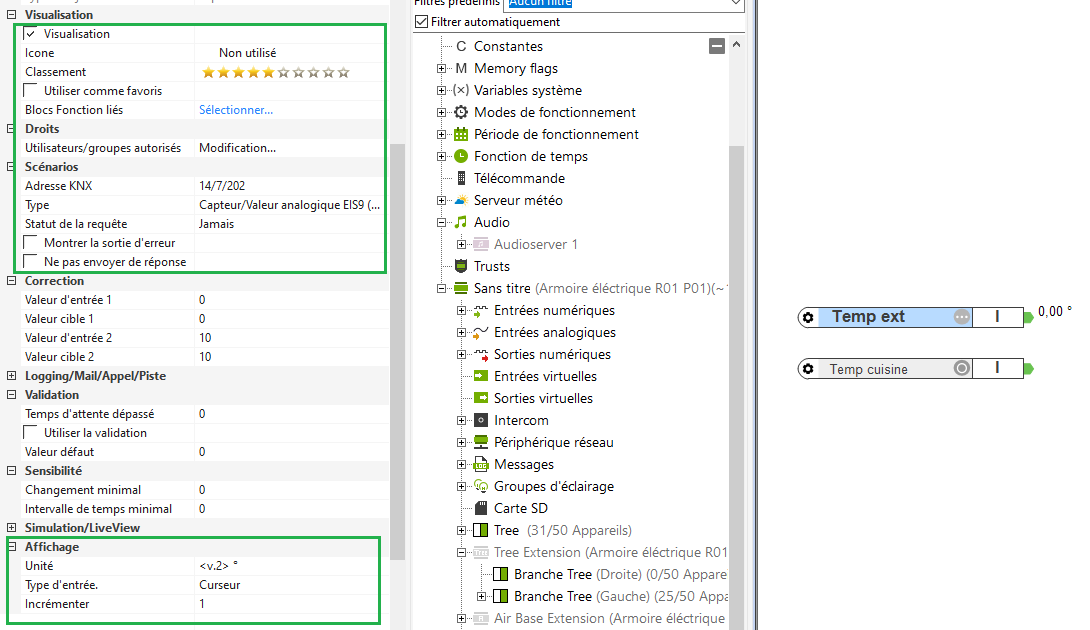Click the Adresse KNX value field

pyautogui.click(x=290, y=186)
